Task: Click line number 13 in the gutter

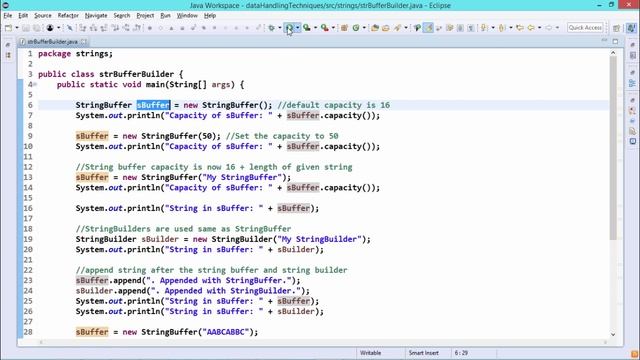Action: [x=28, y=177]
